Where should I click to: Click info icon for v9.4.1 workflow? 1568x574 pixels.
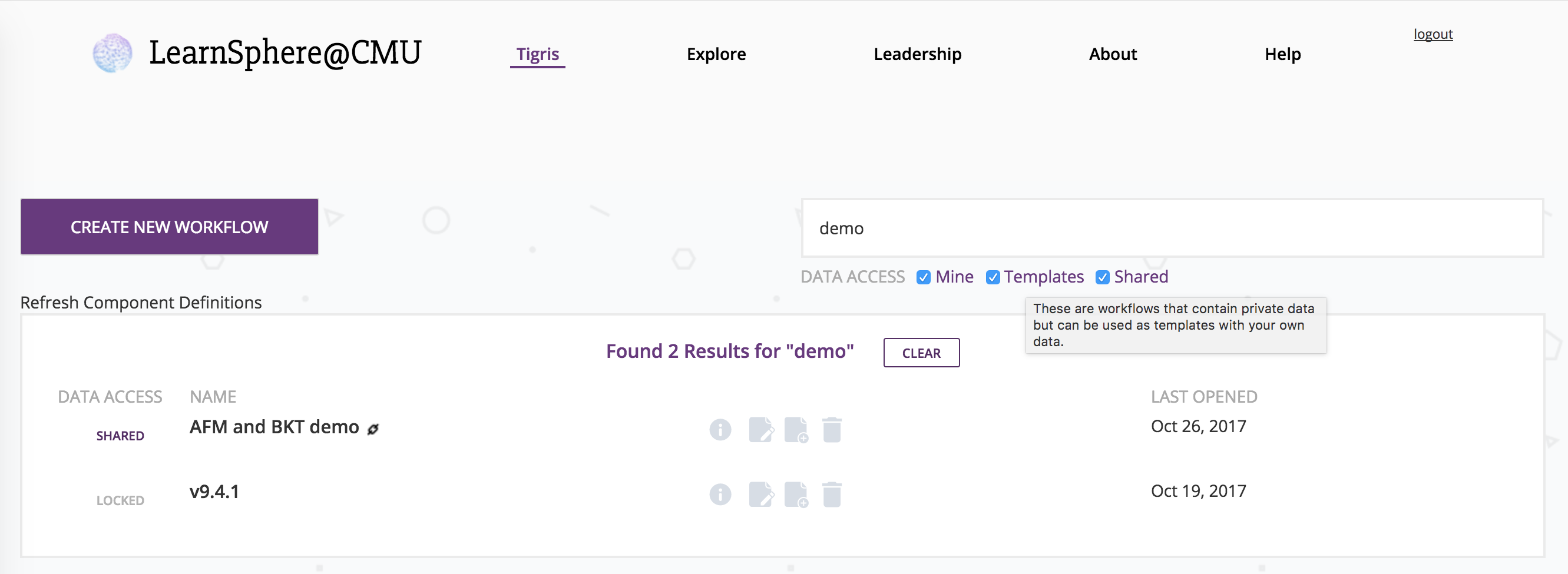(x=720, y=494)
